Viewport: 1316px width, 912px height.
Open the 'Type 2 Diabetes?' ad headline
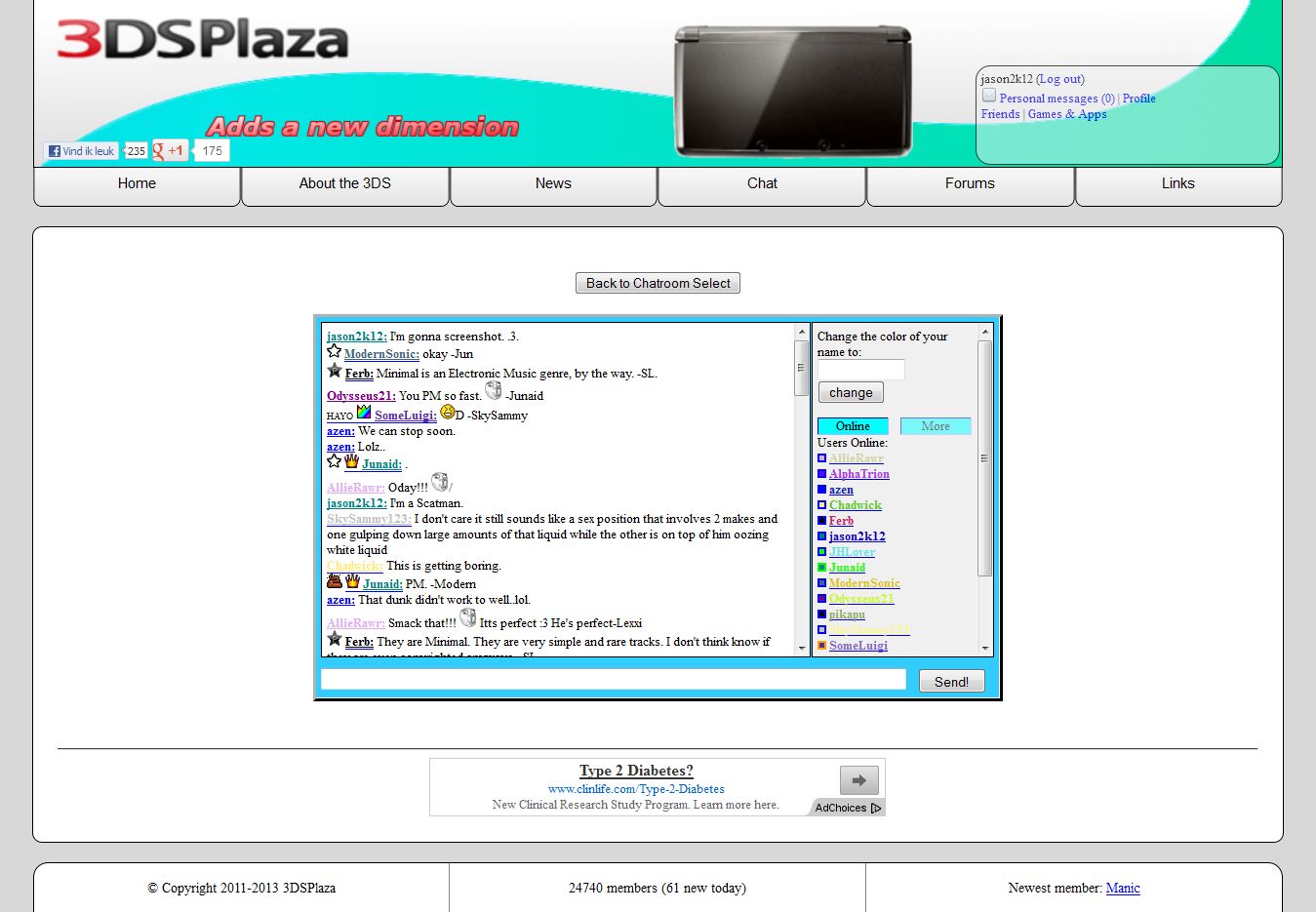click(x=636, y=771)
